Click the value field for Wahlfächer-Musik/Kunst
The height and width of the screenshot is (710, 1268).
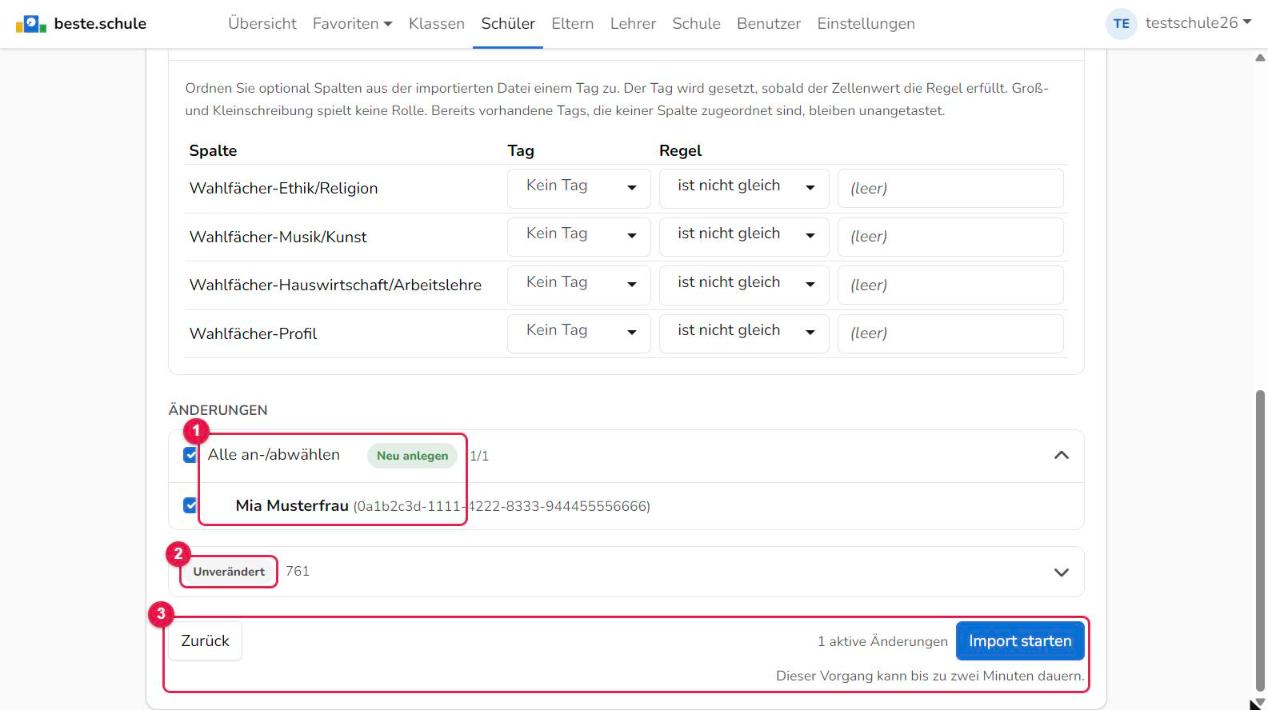coord(951,237)
